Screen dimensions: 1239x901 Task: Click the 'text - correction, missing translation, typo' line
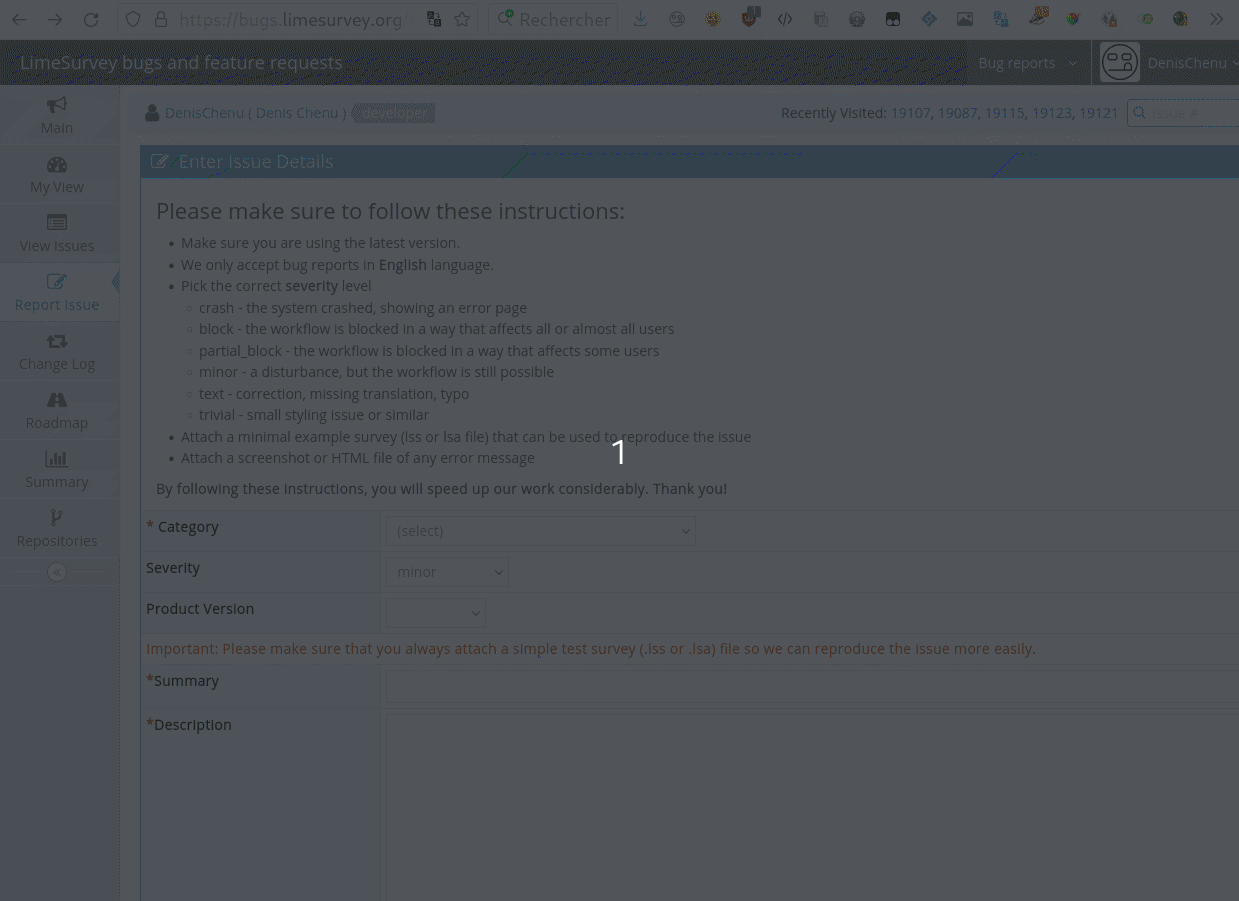point(334,394)
